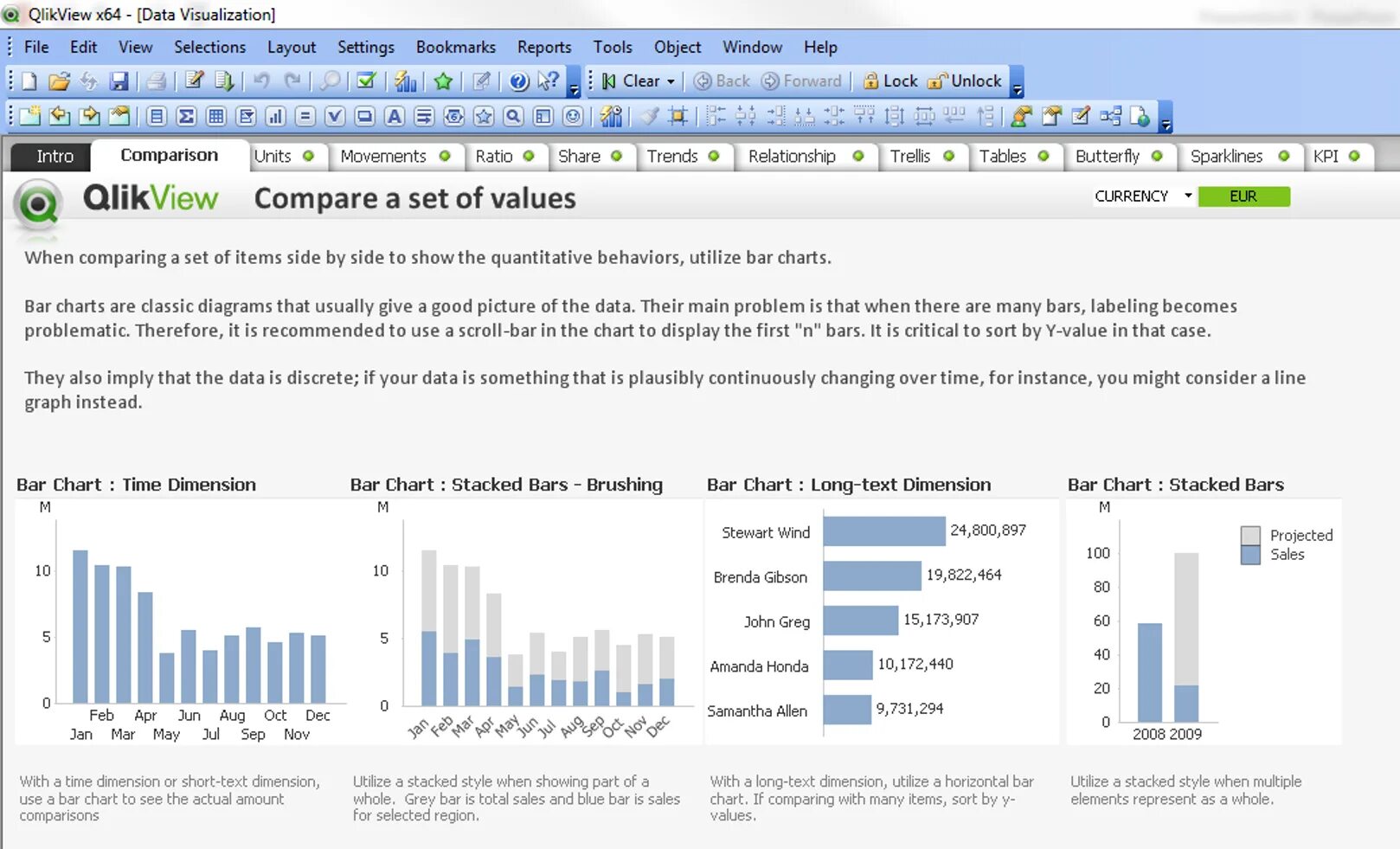
Task: Show Current Selections green-checkmark icon
Action: click(x=367, y=81)
